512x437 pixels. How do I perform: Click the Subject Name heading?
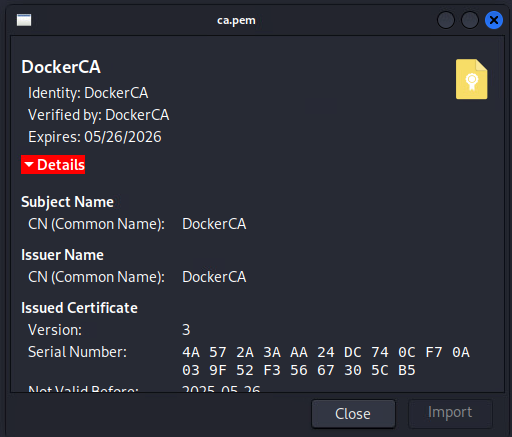click(x=67, y=202)
